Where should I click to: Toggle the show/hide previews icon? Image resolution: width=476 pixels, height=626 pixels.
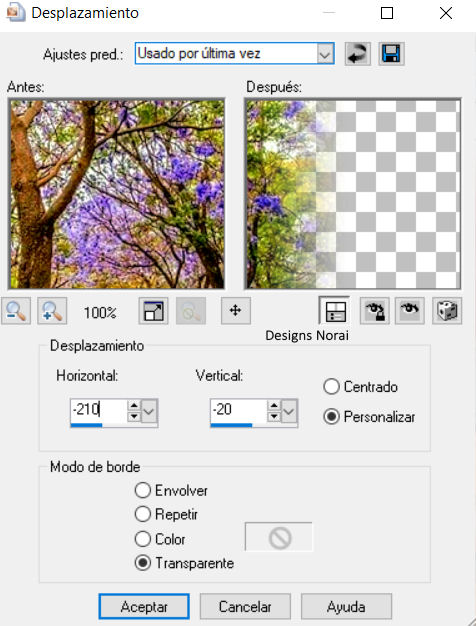click(335, 311)
